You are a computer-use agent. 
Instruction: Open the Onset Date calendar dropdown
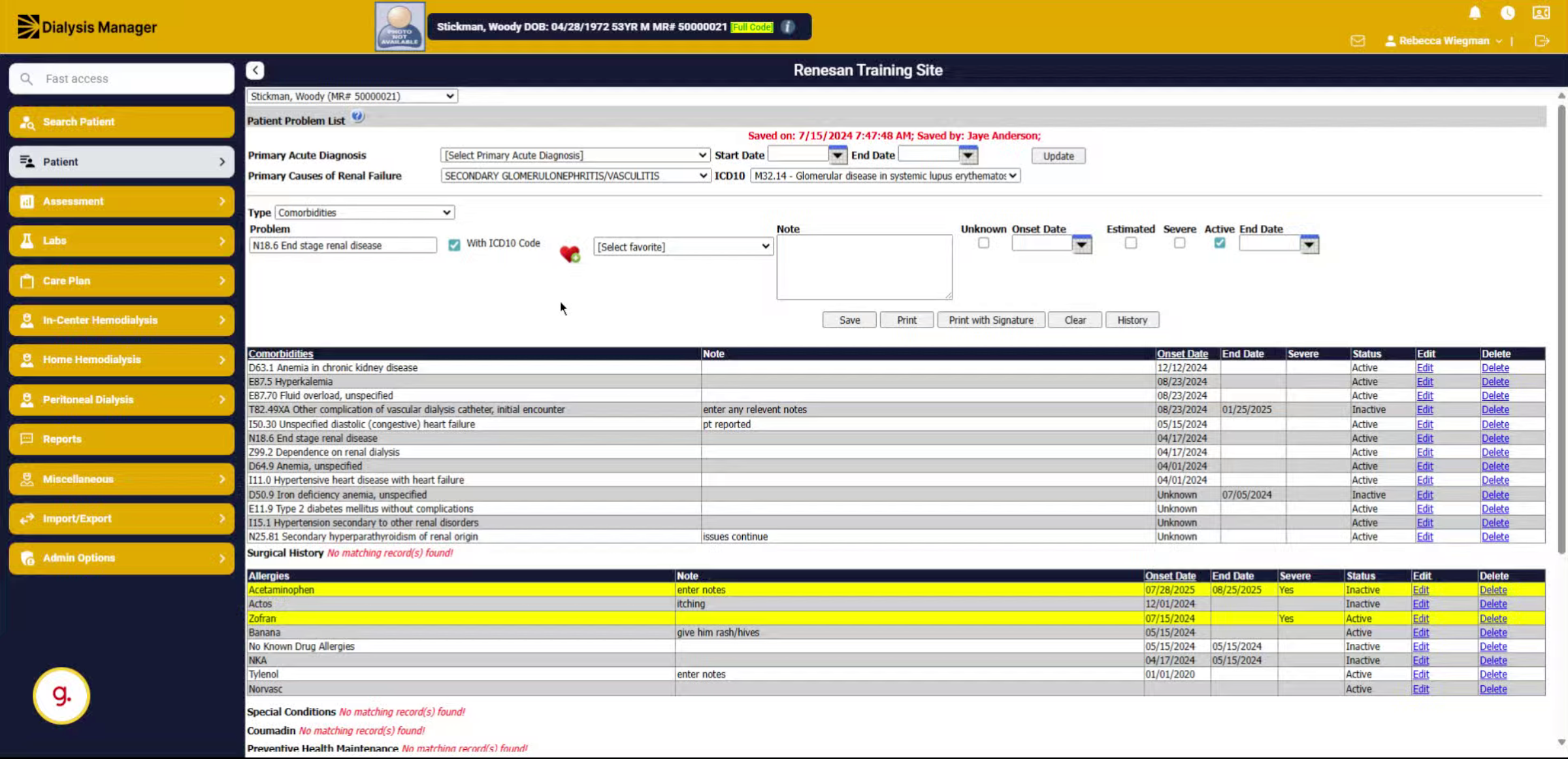(1082, 245)
